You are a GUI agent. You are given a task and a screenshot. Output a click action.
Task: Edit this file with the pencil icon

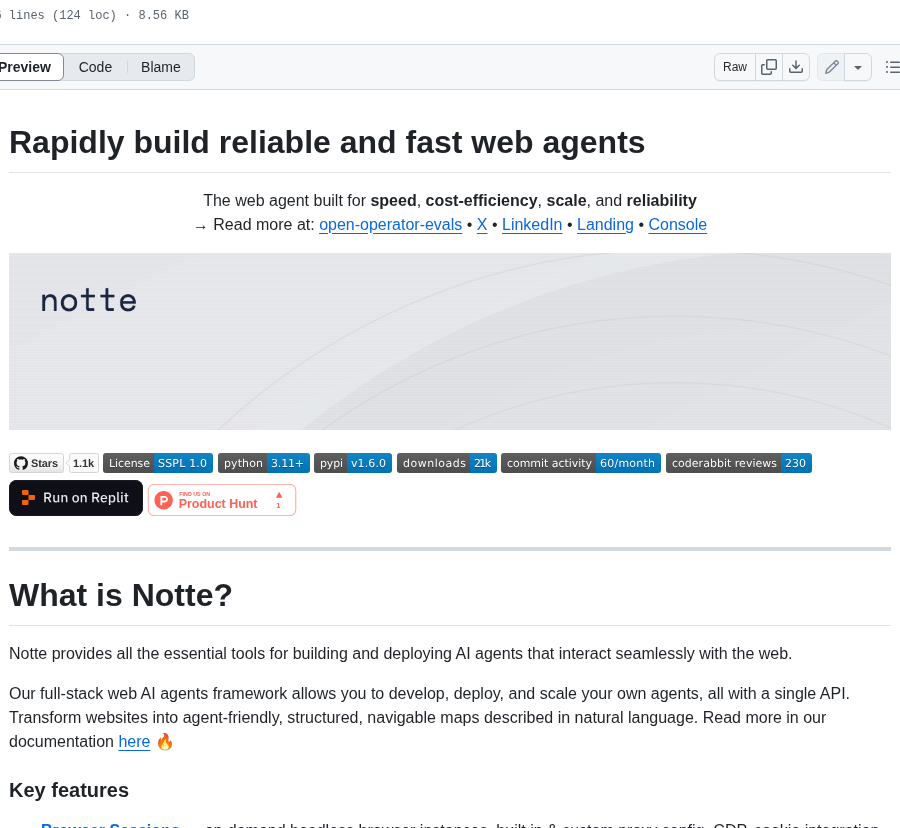pyautogui.click(x=831, y=66)
